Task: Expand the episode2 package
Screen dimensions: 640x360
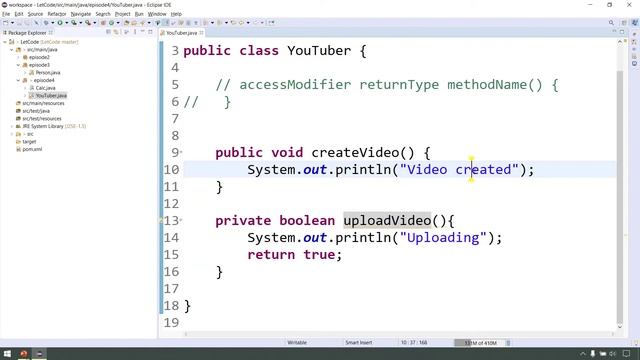Action: tap(18, 57)
